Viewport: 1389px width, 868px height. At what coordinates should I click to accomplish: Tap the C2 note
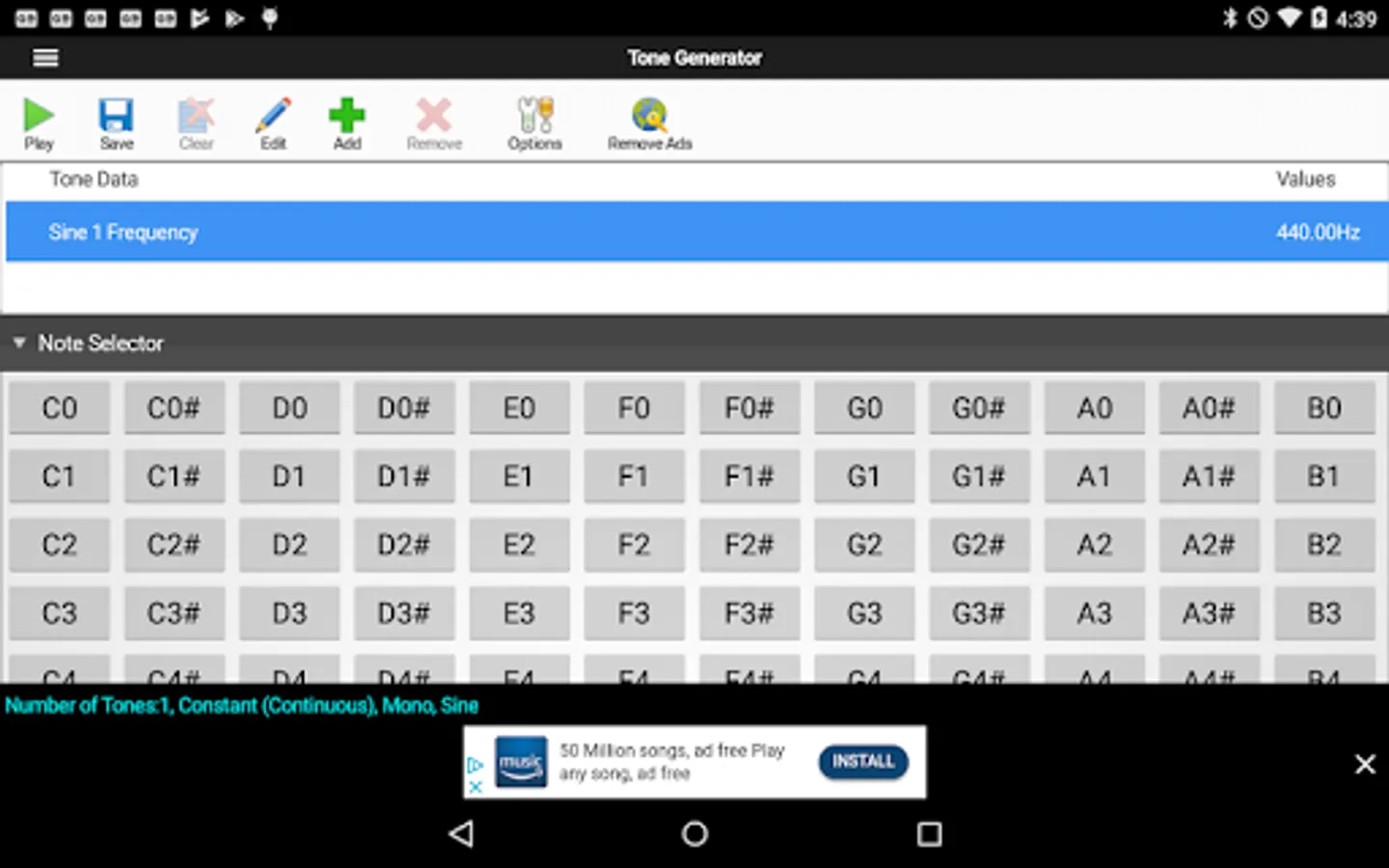tap(59, 545)
